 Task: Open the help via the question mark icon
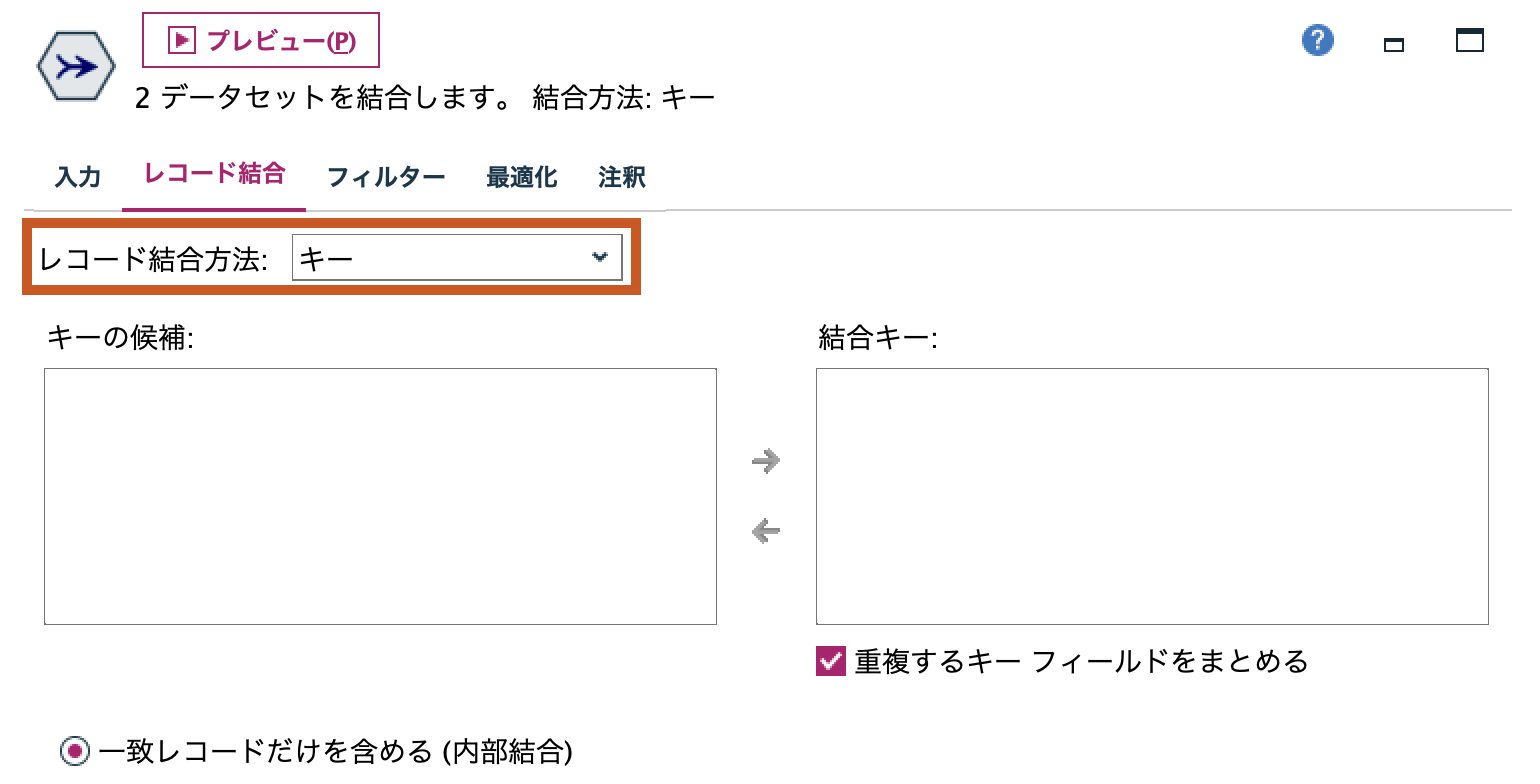1317,40
